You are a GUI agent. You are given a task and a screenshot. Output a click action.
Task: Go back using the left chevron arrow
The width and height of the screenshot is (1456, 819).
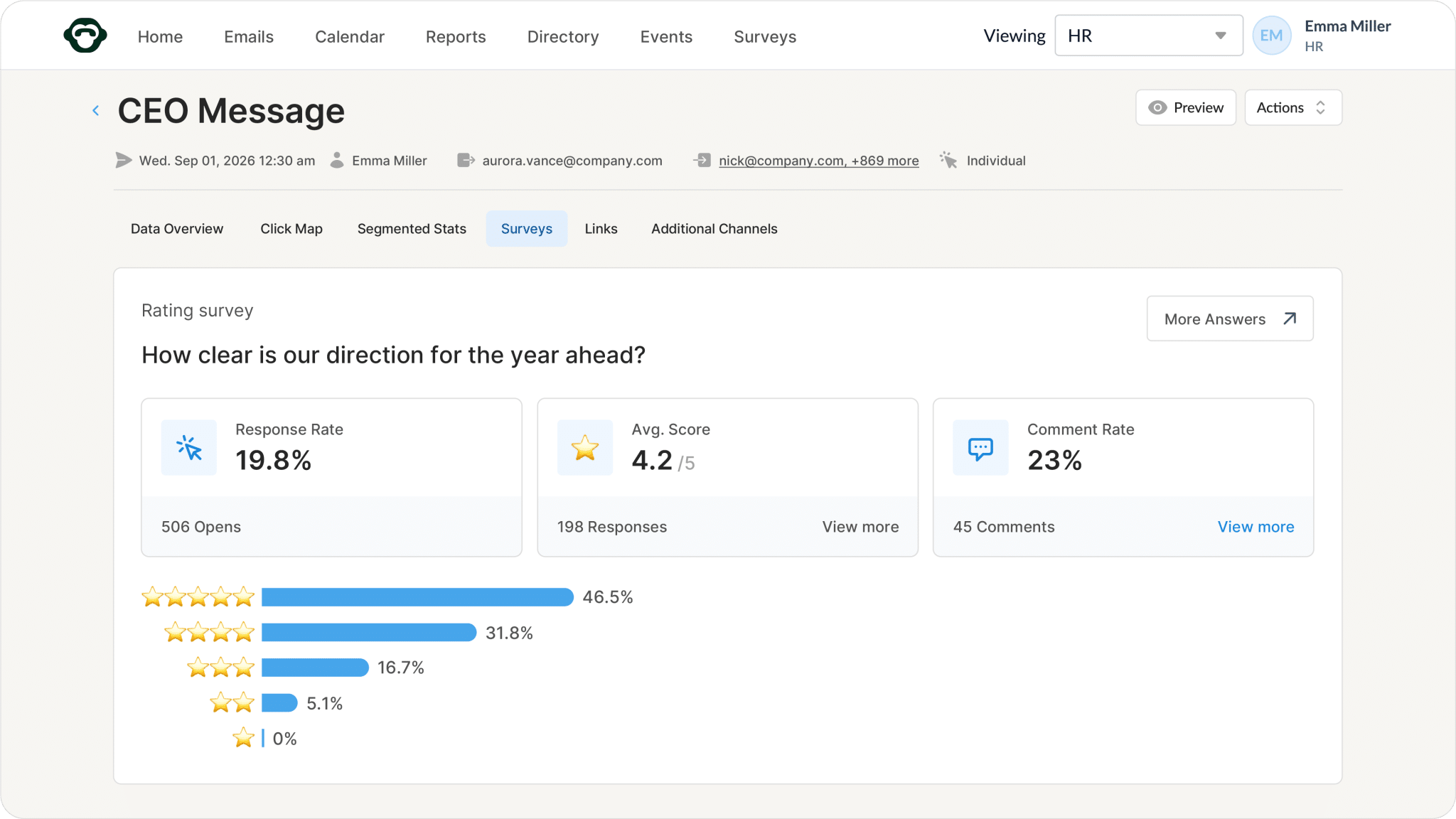(x=96, y=110)
